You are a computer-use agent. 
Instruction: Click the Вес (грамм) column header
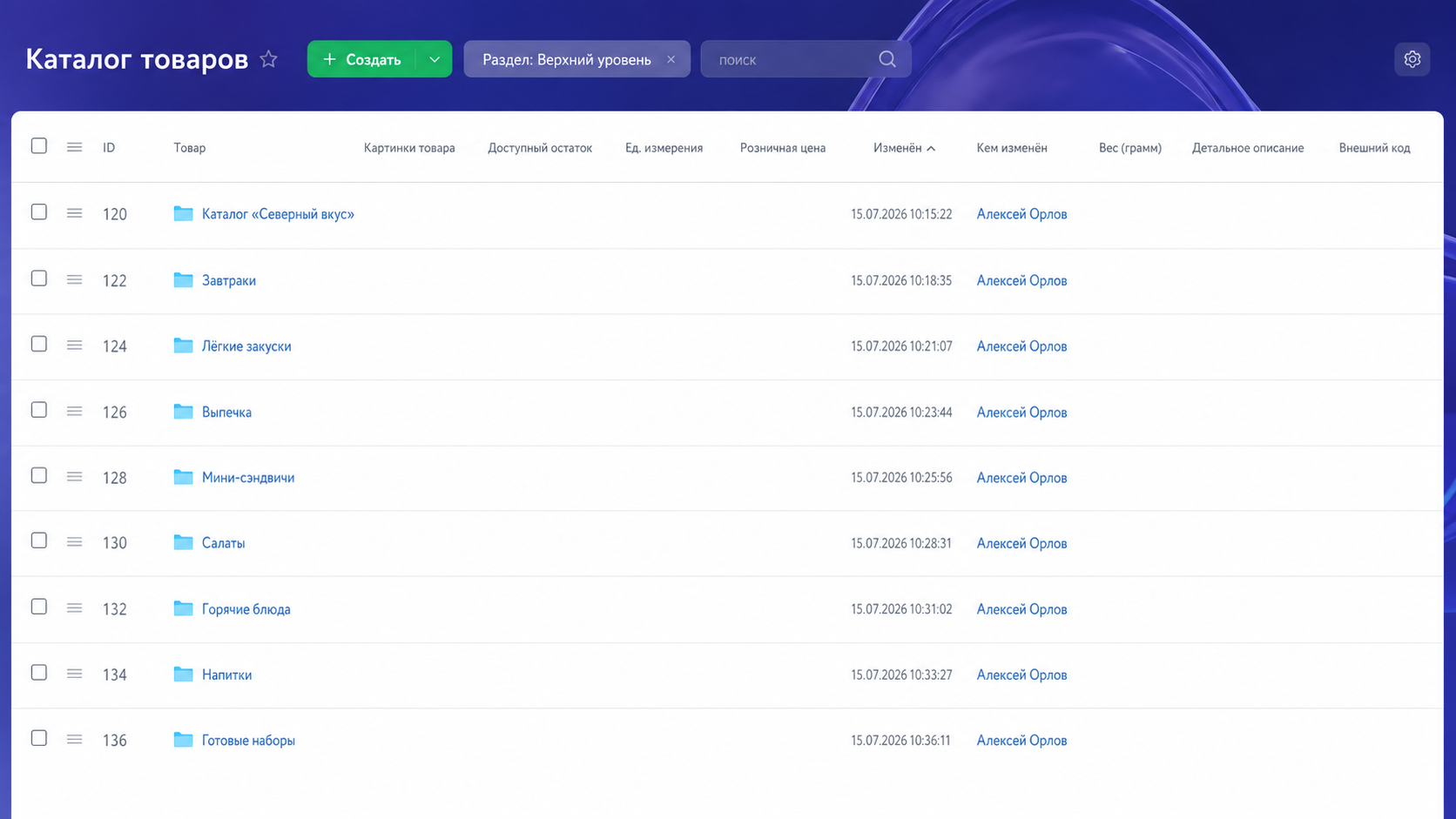pyautogui.click(x=1130, y=148)
